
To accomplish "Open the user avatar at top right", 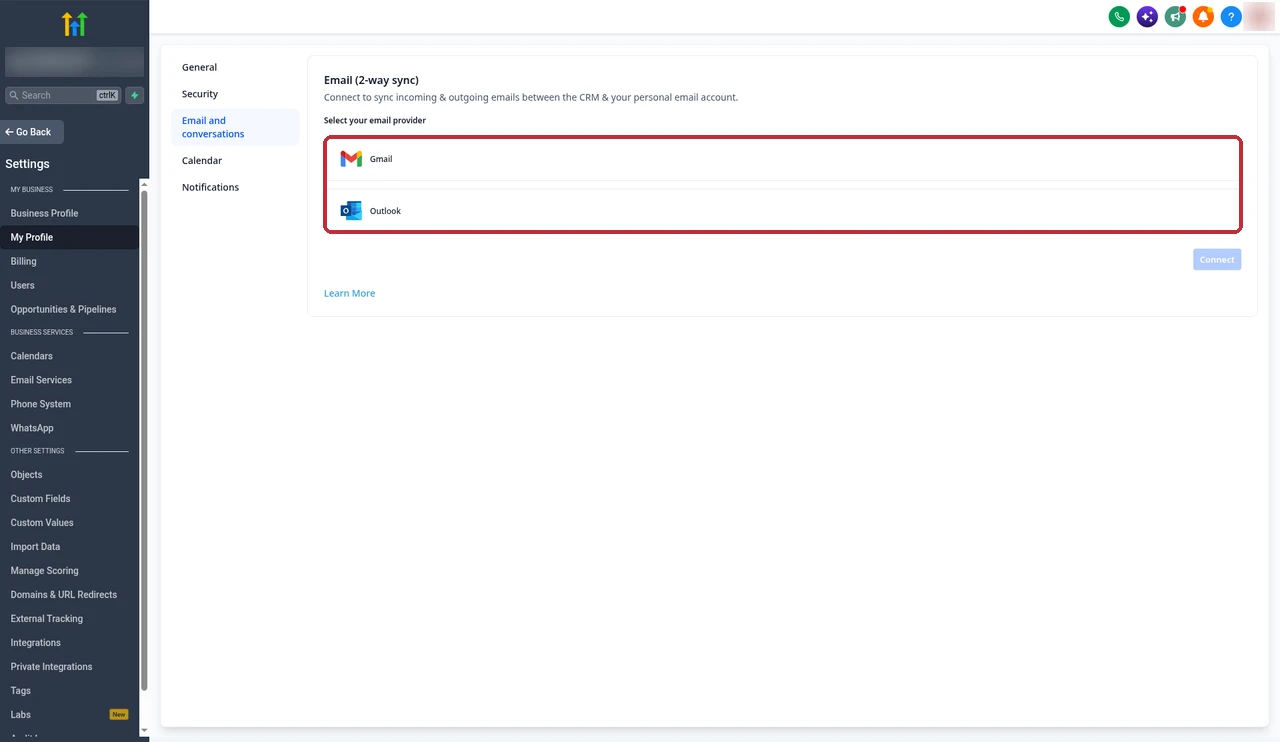I will pyautogui.click(x=1259, y=16).
